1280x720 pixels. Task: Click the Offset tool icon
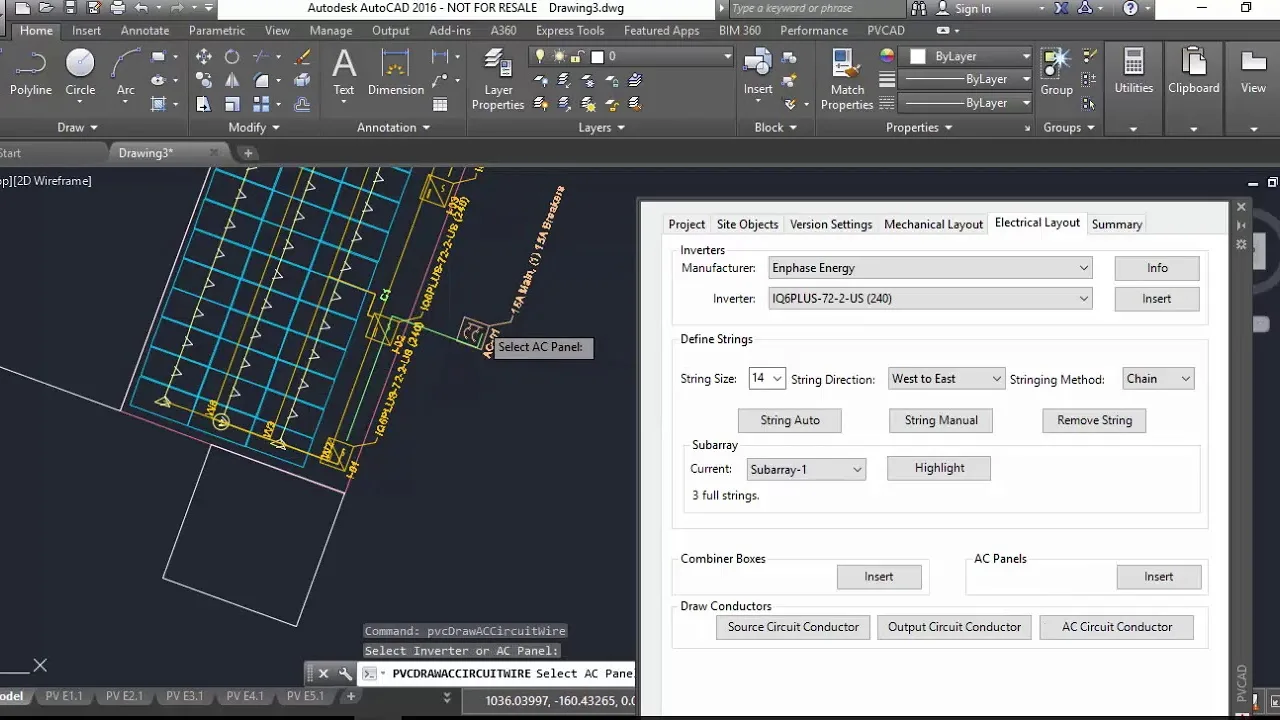pyautogui.click(x=301, y=104)
